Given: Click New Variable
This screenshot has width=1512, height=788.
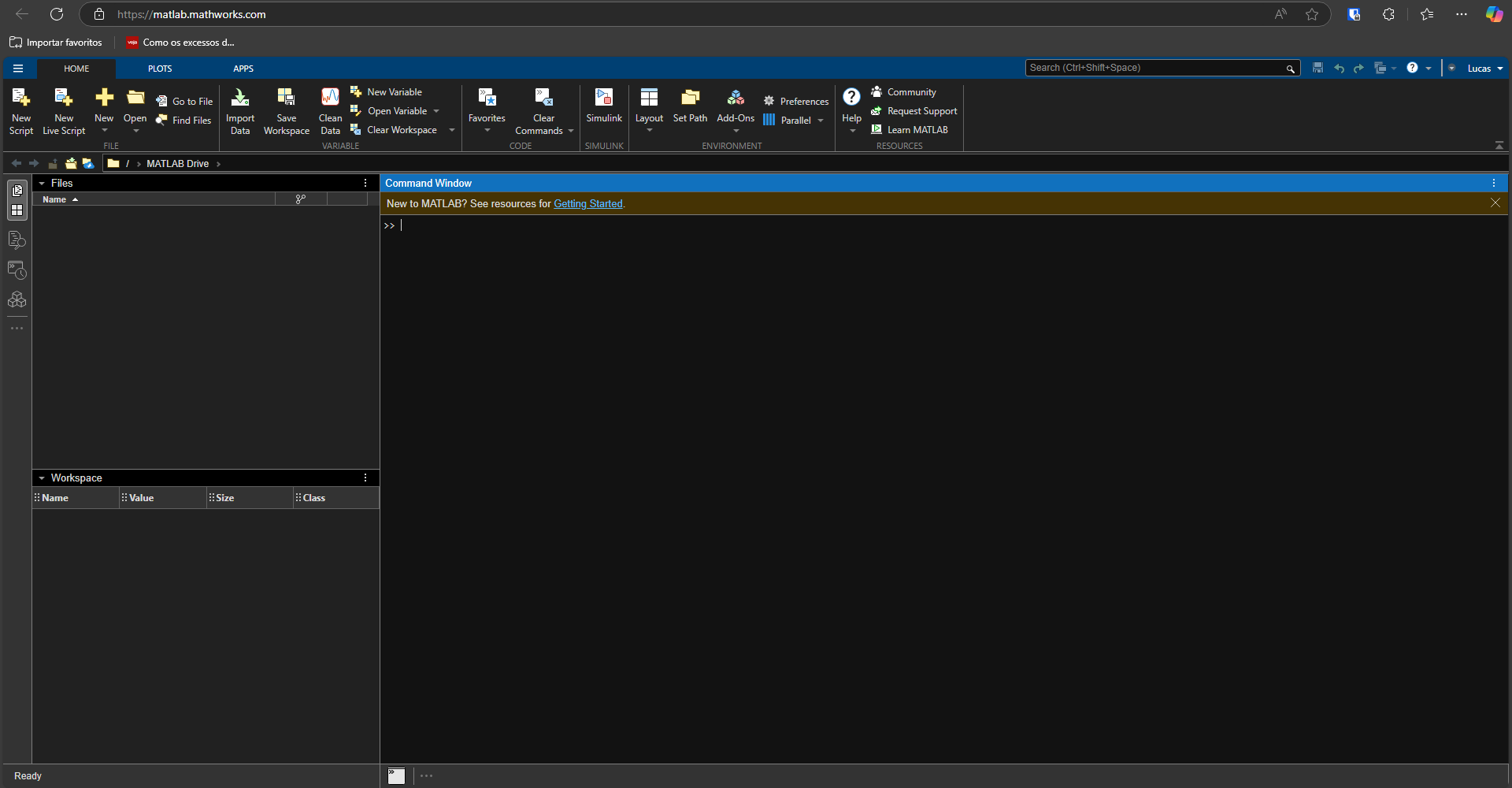Looking at the screenshot, I should point(386,92).
